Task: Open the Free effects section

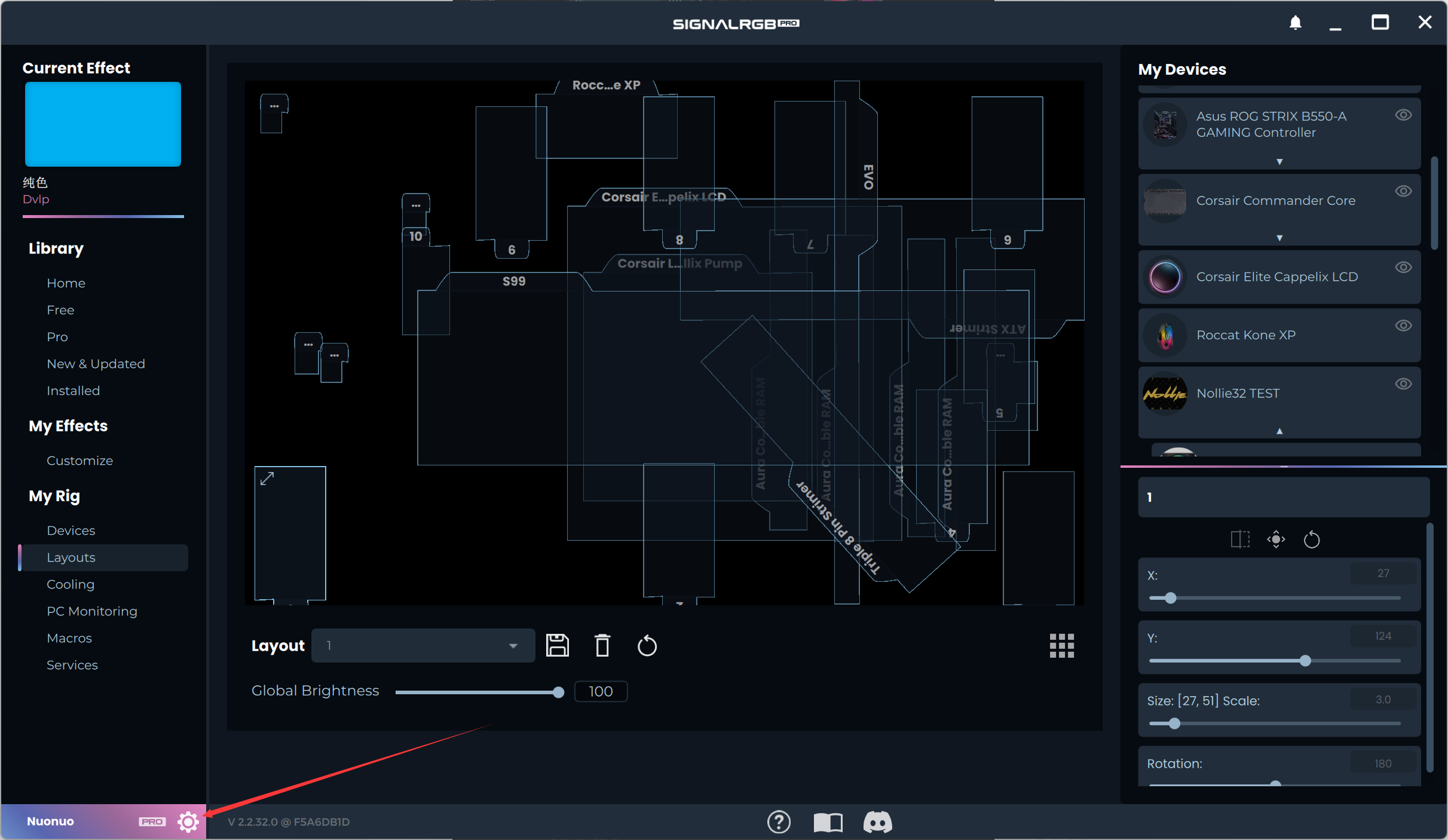Action: tap(60, 310)
